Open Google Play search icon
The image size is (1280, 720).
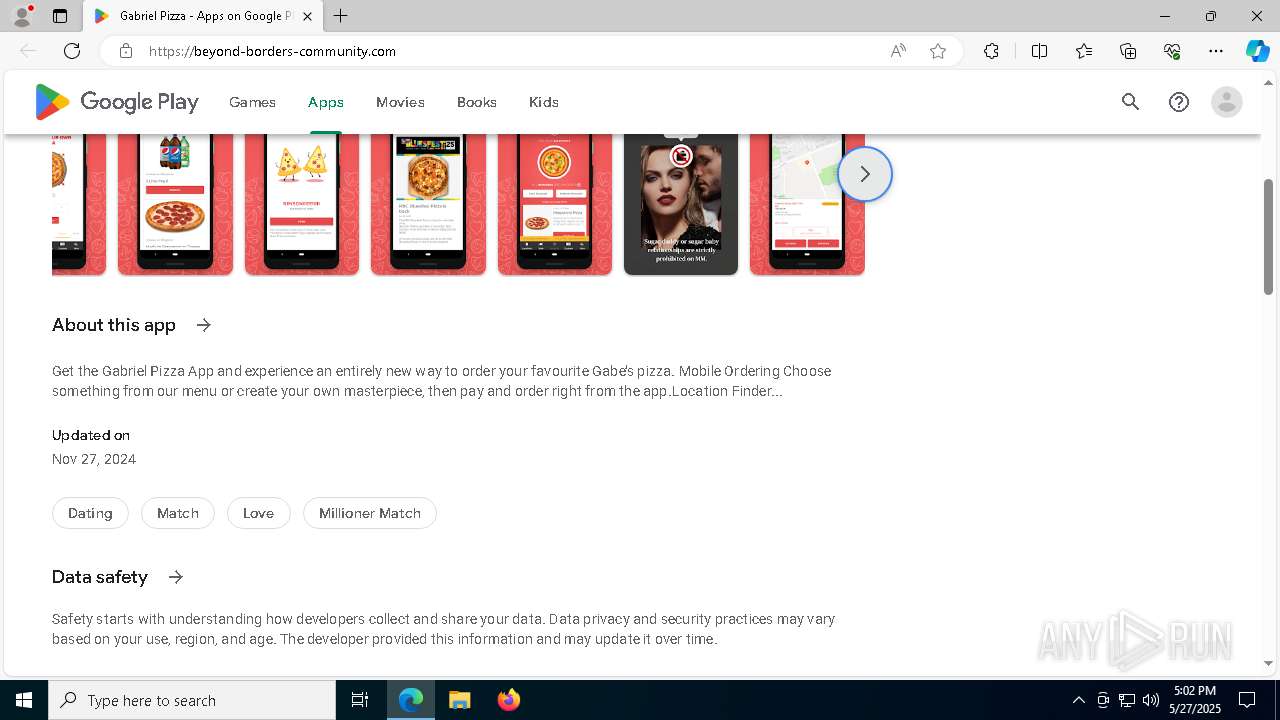pos(1130,102)
